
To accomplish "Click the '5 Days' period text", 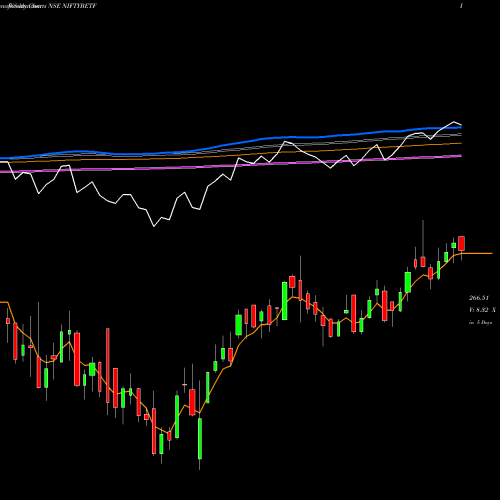I will [484, 322].
